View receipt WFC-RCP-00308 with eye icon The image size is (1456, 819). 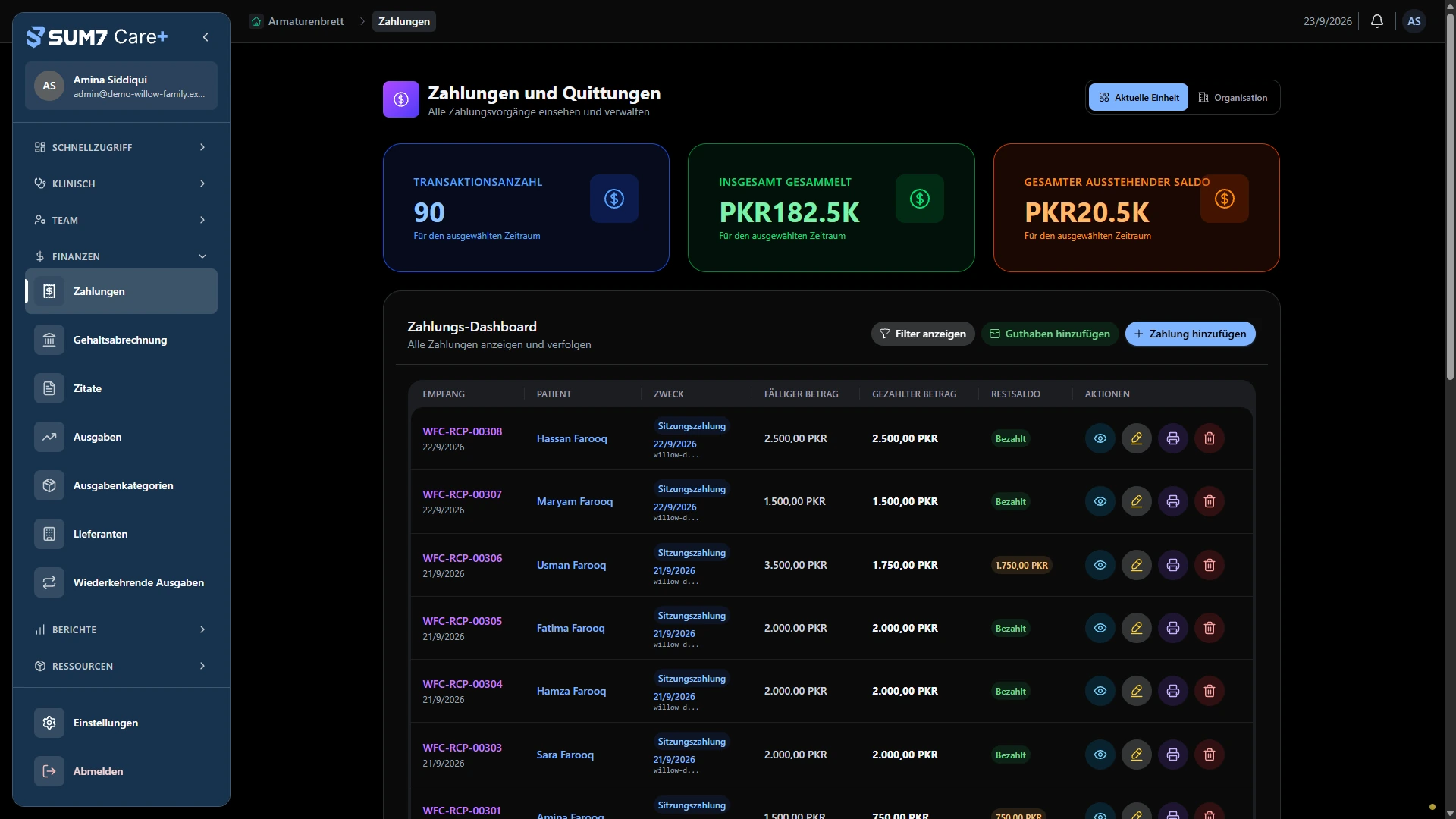[x=1100, y=438]
